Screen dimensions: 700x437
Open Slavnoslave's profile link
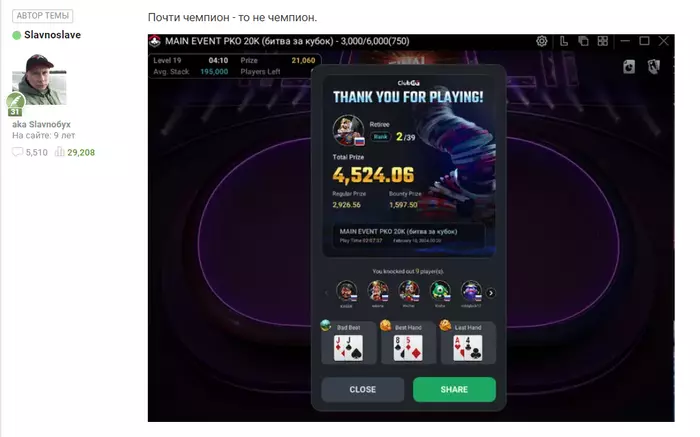52,35
